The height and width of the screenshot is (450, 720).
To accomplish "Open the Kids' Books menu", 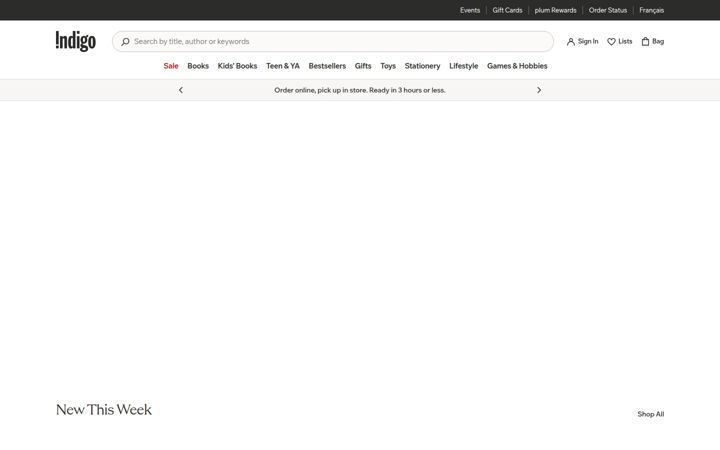I will 237,66.
